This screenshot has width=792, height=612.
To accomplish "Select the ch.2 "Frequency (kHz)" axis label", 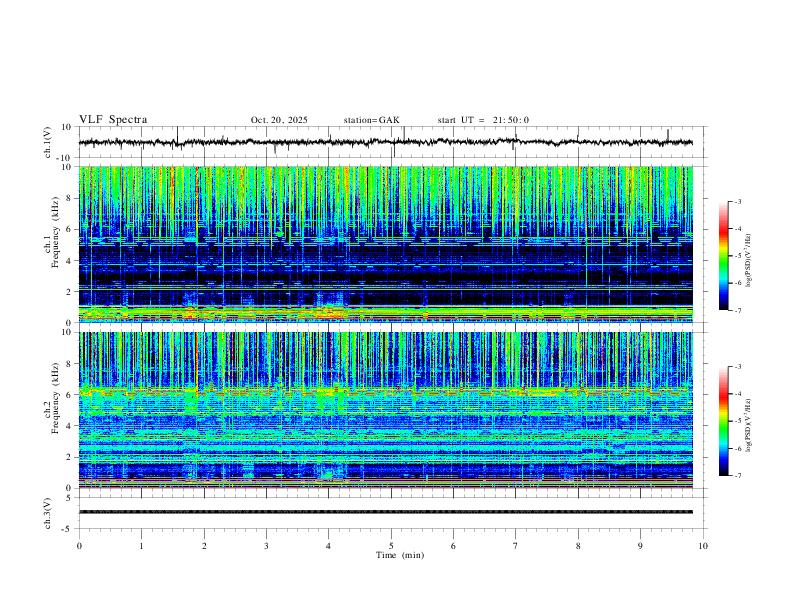I will point(56,398).
